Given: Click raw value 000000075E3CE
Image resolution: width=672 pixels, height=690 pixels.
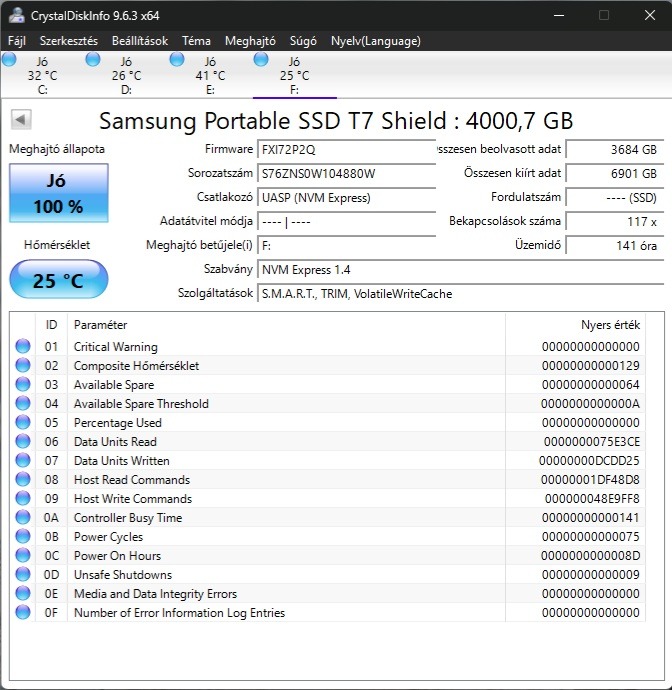Looking at the screenshot, I should click(592, 441).
